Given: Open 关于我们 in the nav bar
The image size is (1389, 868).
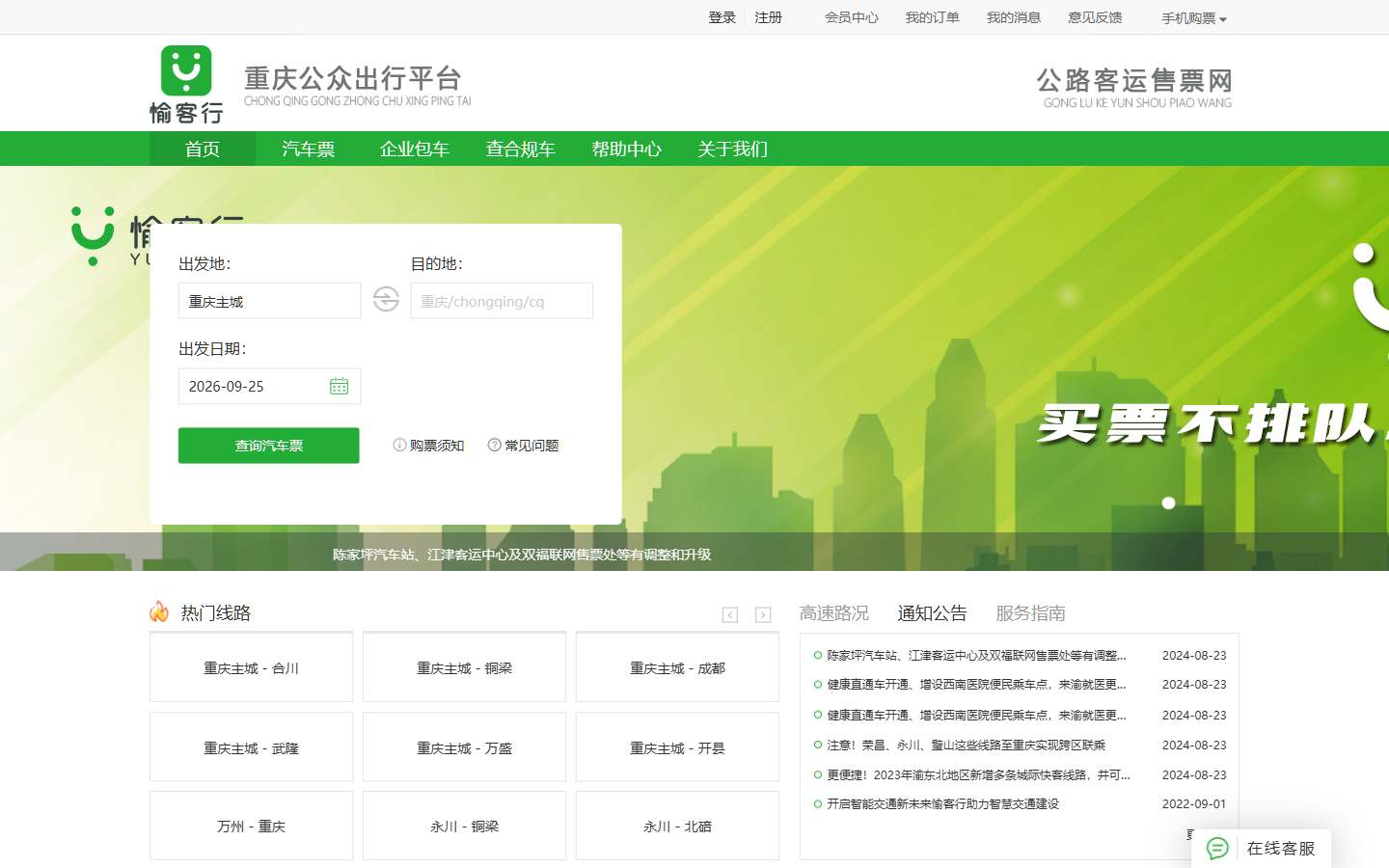Looking at the screenshot, I should [733, 149].
